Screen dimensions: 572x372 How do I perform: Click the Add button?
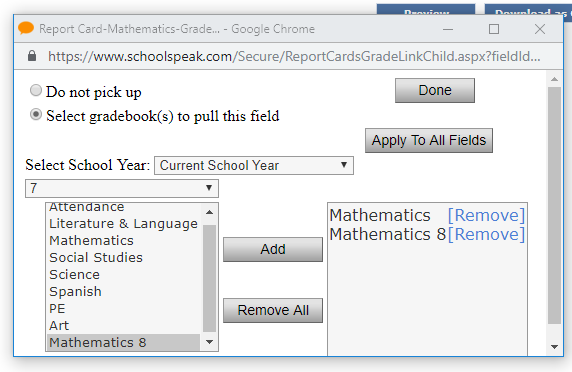coord(273,249)
